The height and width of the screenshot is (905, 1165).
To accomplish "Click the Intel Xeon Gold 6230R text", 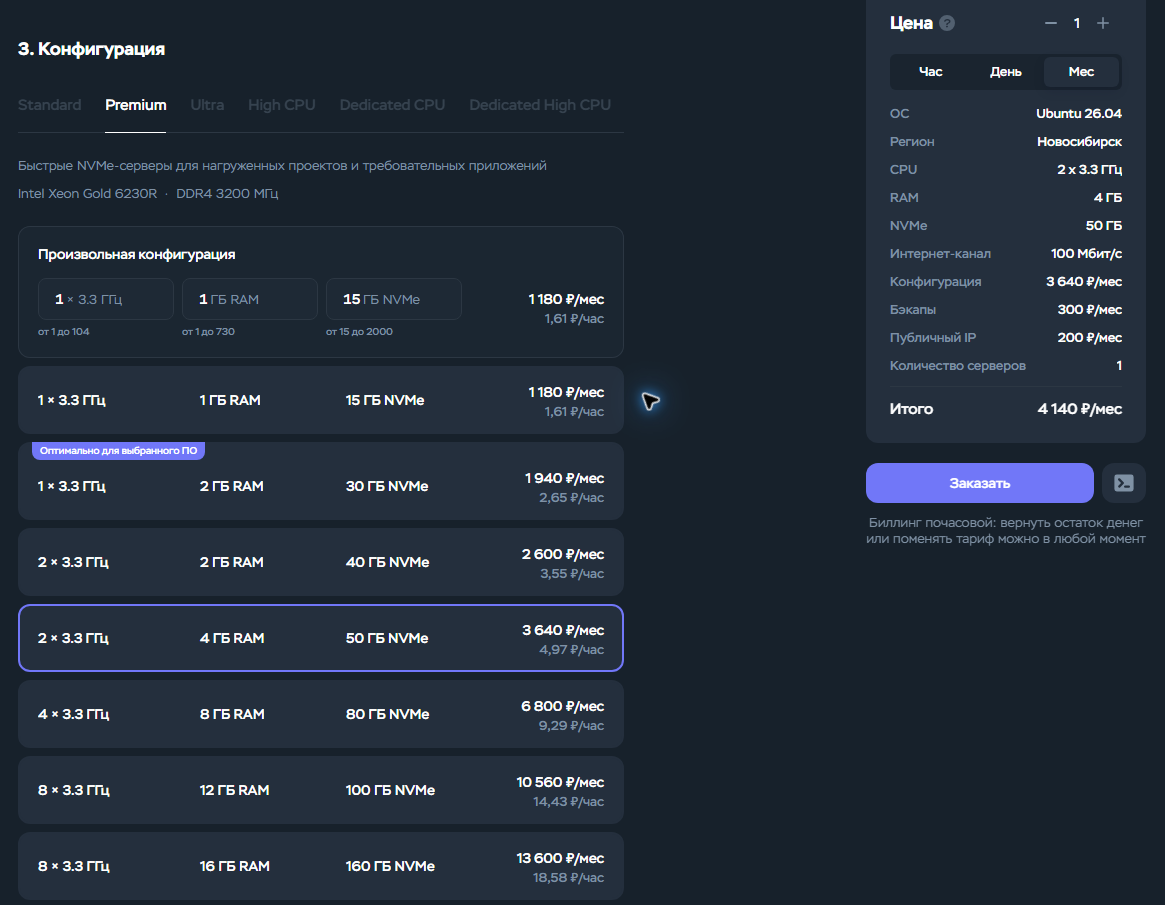I will 88,194.
